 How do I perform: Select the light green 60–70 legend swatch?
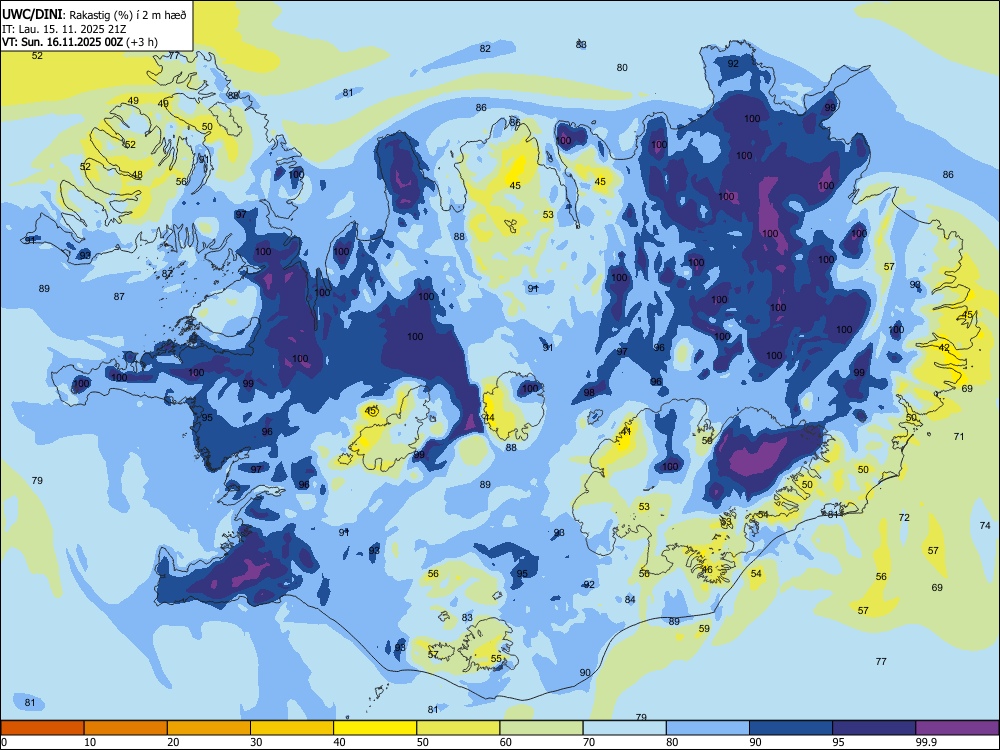coord(541,728)
